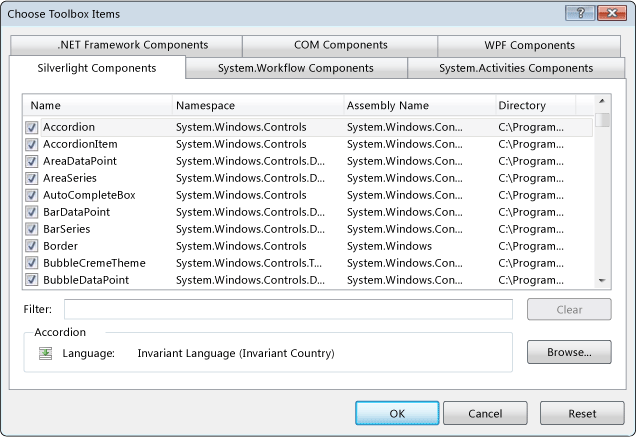
Task: Select the AccordionItem row name
Action: coord(80,144)
